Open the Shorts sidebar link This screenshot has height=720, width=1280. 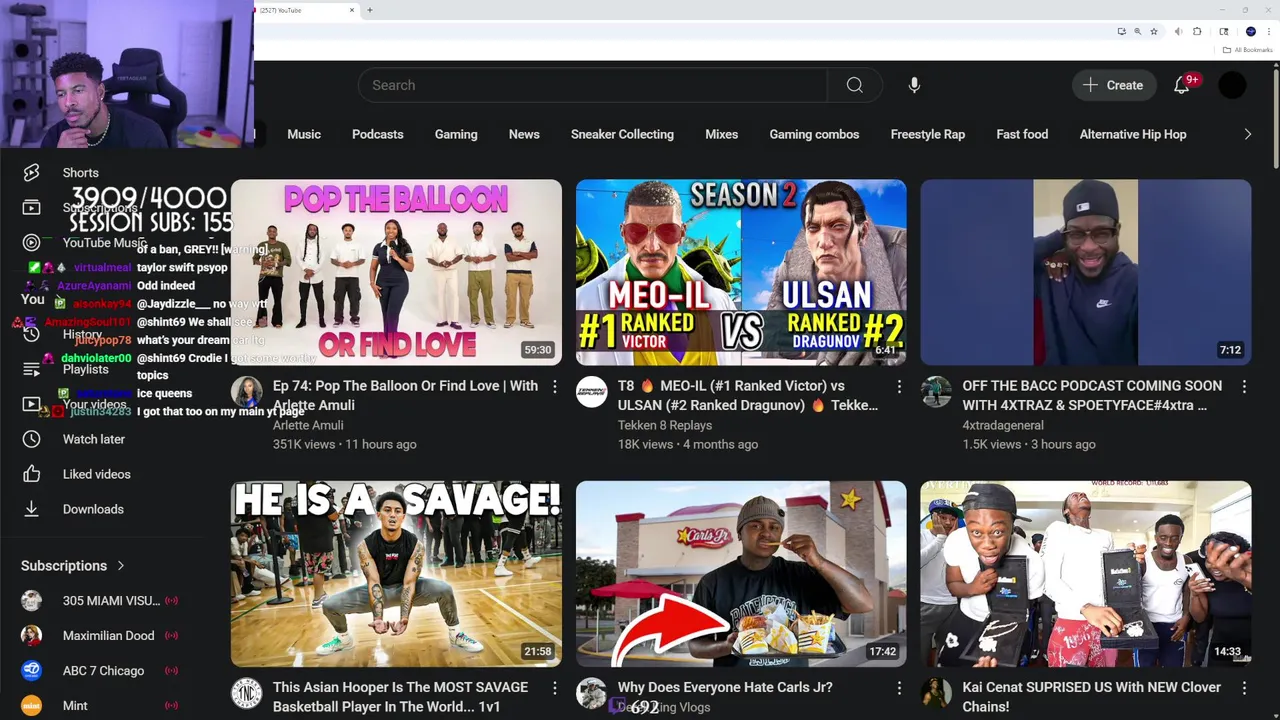point(81,173)
